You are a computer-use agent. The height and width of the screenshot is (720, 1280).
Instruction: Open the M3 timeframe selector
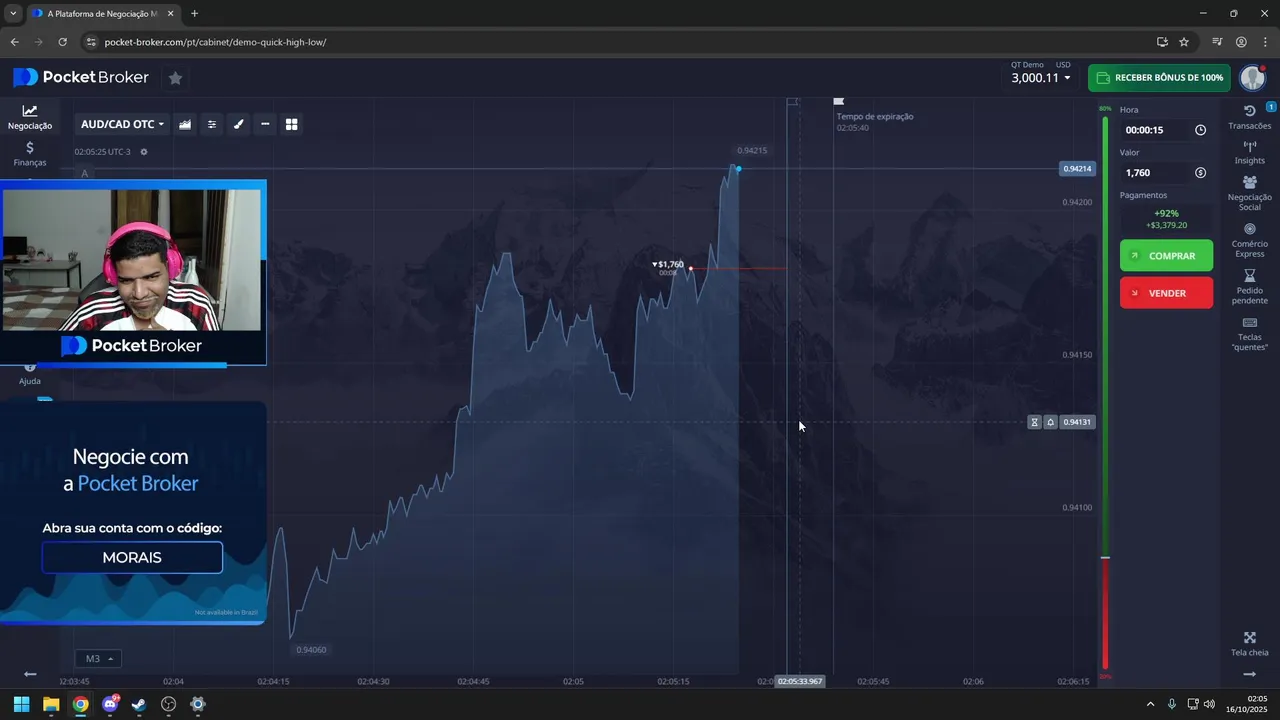pos(98,659)
